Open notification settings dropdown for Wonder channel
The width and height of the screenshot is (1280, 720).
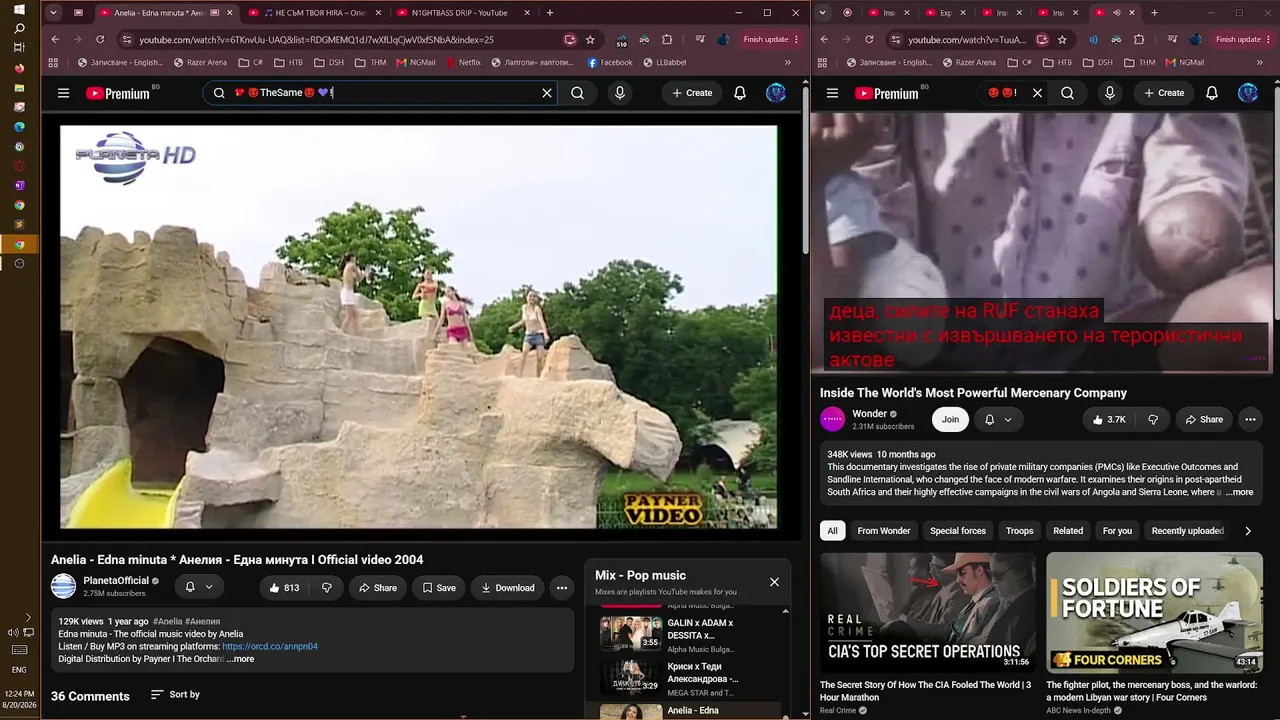(997, 420)
